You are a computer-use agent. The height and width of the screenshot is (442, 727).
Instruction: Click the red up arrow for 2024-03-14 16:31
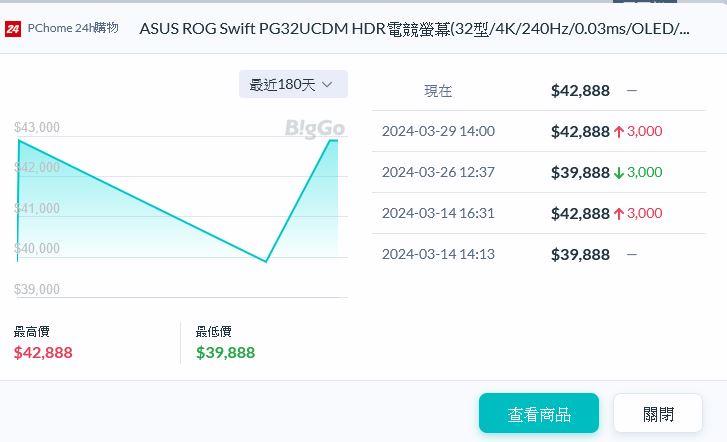619,213
